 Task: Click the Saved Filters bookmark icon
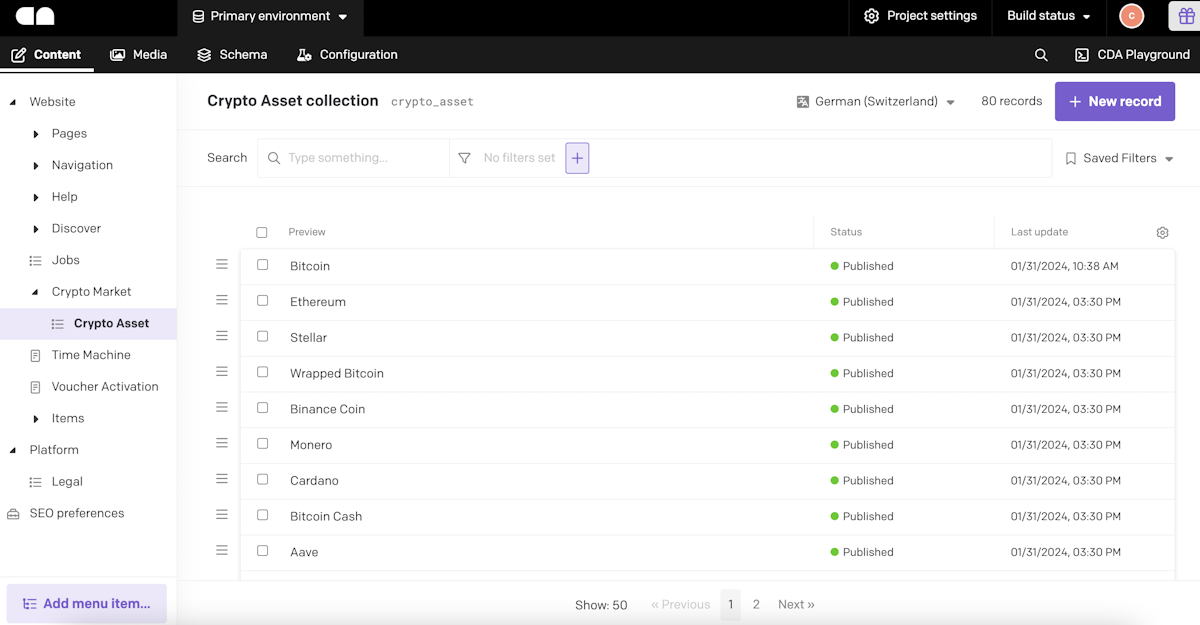click(1071, 159)
